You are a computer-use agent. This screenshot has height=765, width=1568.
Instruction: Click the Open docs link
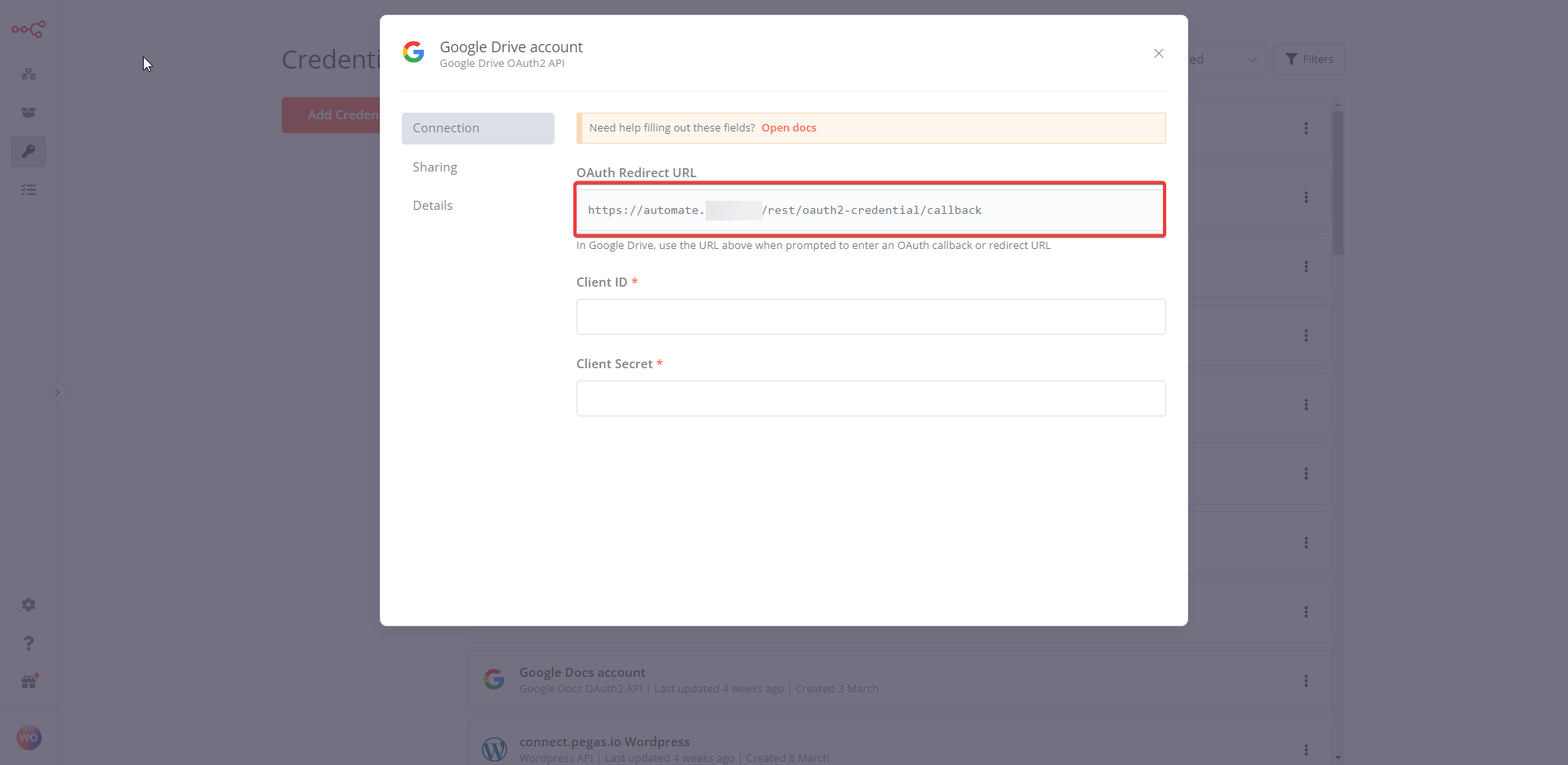(x=789, y=128)
